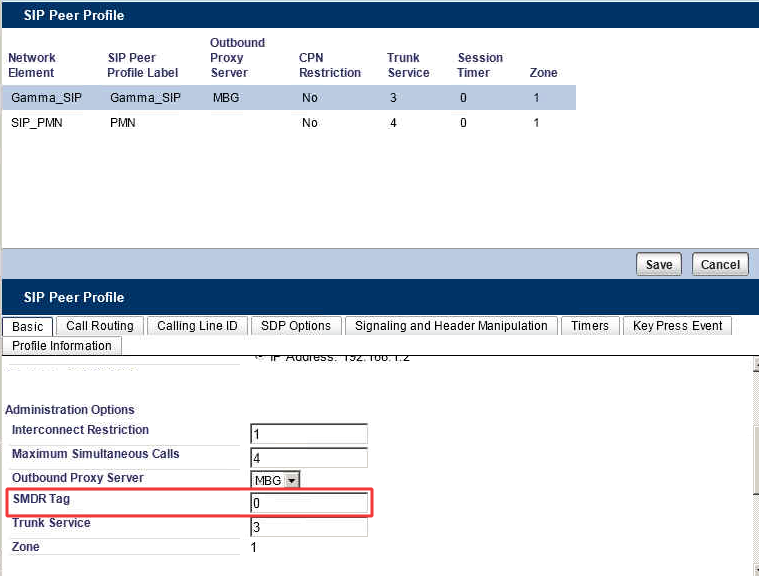
Task: Switch to the Timers tab
Action: point(590,326)
